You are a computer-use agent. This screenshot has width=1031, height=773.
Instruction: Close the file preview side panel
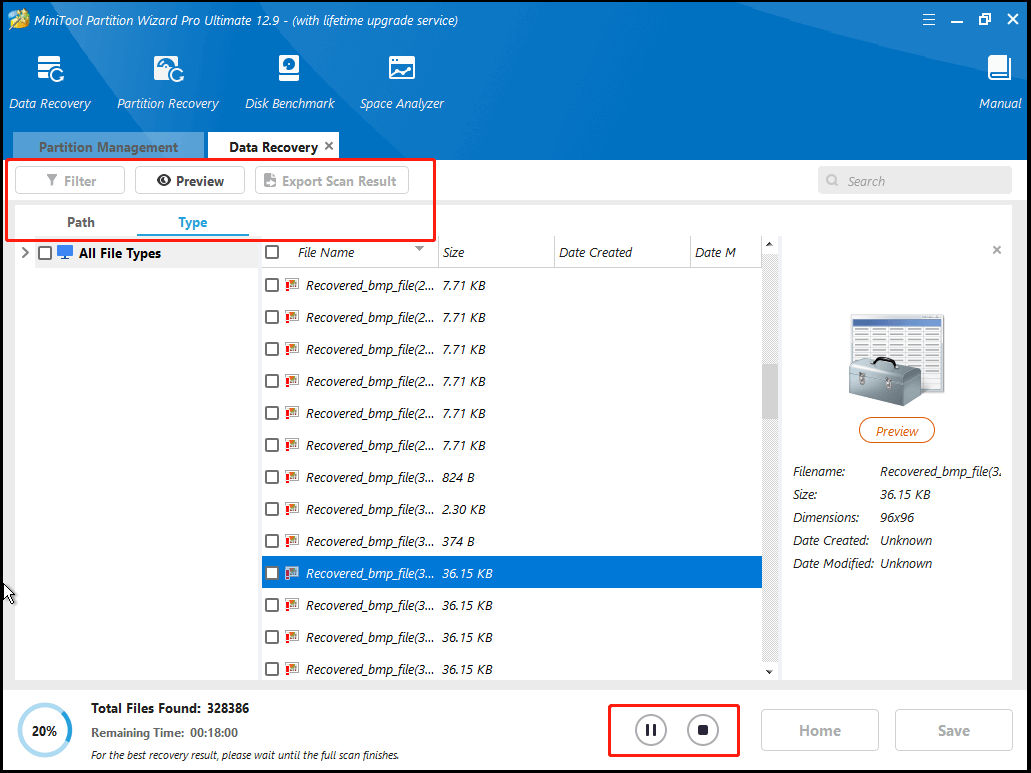(997, 250)
